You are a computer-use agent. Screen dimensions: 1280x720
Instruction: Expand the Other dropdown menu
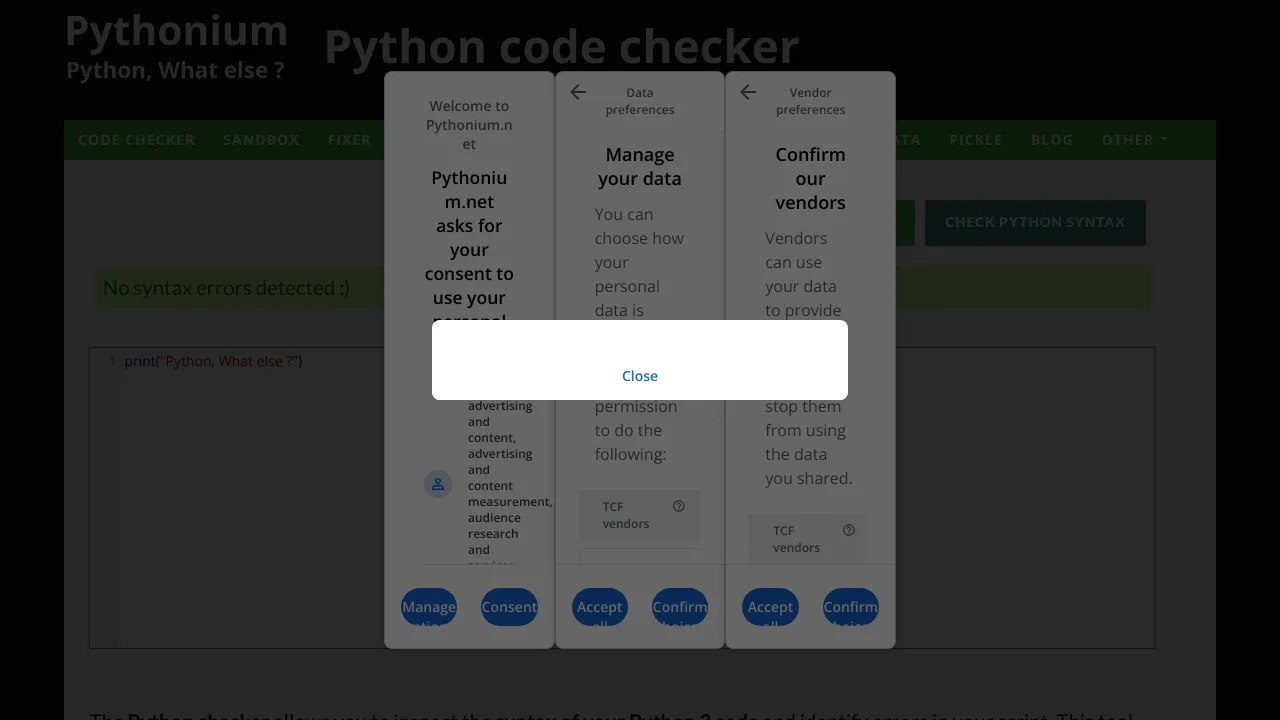click(1135, 140)
